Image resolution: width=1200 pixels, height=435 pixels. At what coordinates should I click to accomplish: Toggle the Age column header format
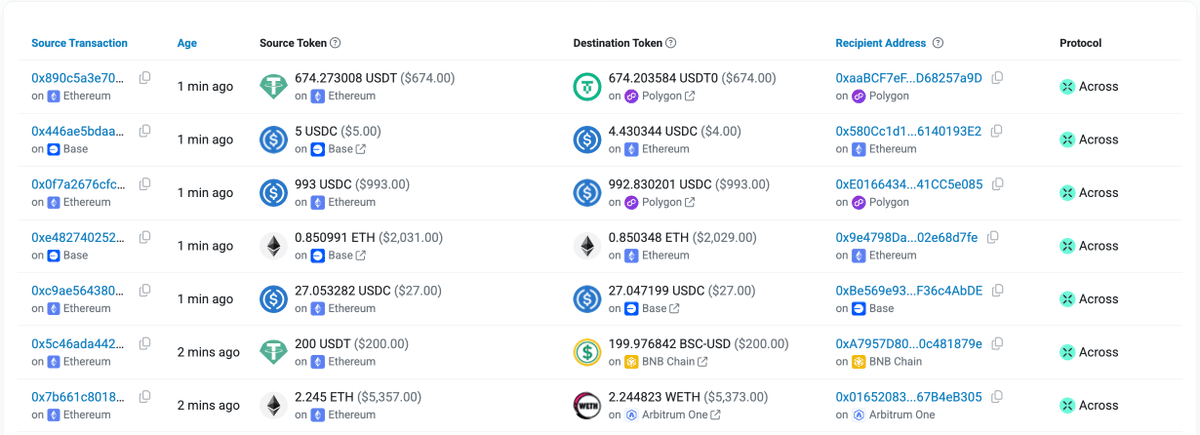tap(187, 43)
